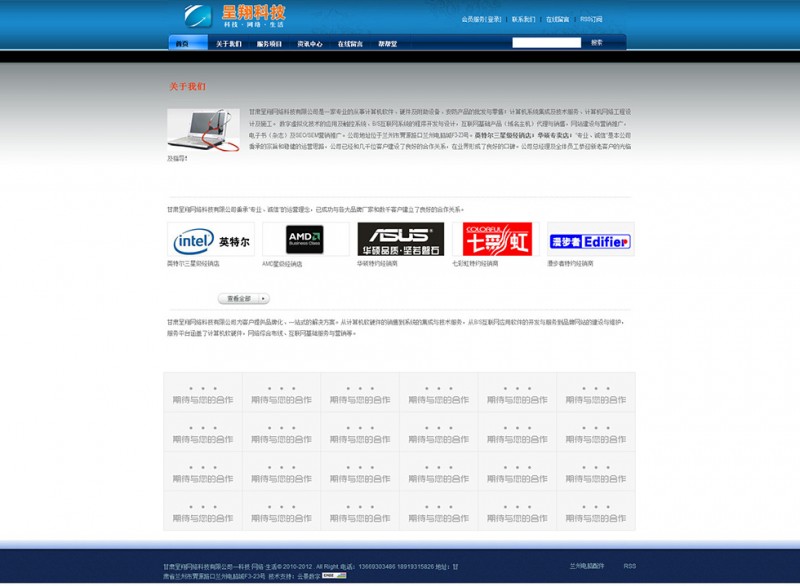The image size is (800, 586).
Task: Open the Intel 英特尔 partner logo
Action: point(210,240)
